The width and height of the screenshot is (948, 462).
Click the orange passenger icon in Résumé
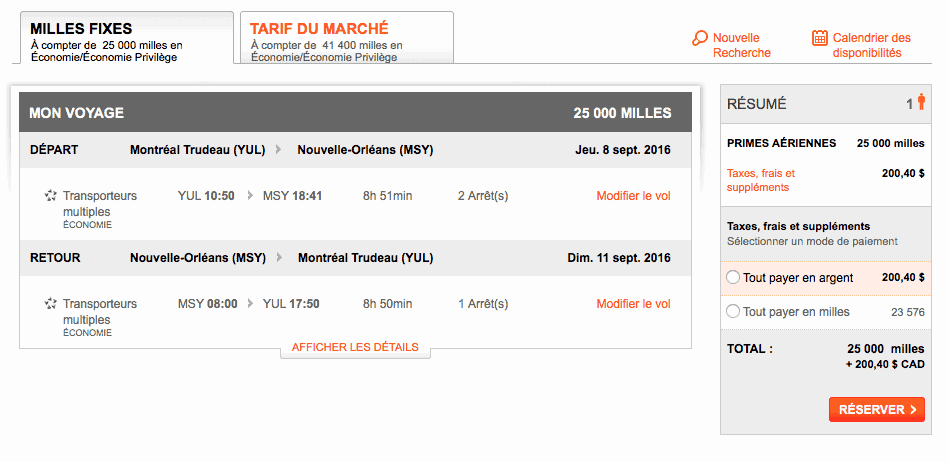tap(921, 103)
